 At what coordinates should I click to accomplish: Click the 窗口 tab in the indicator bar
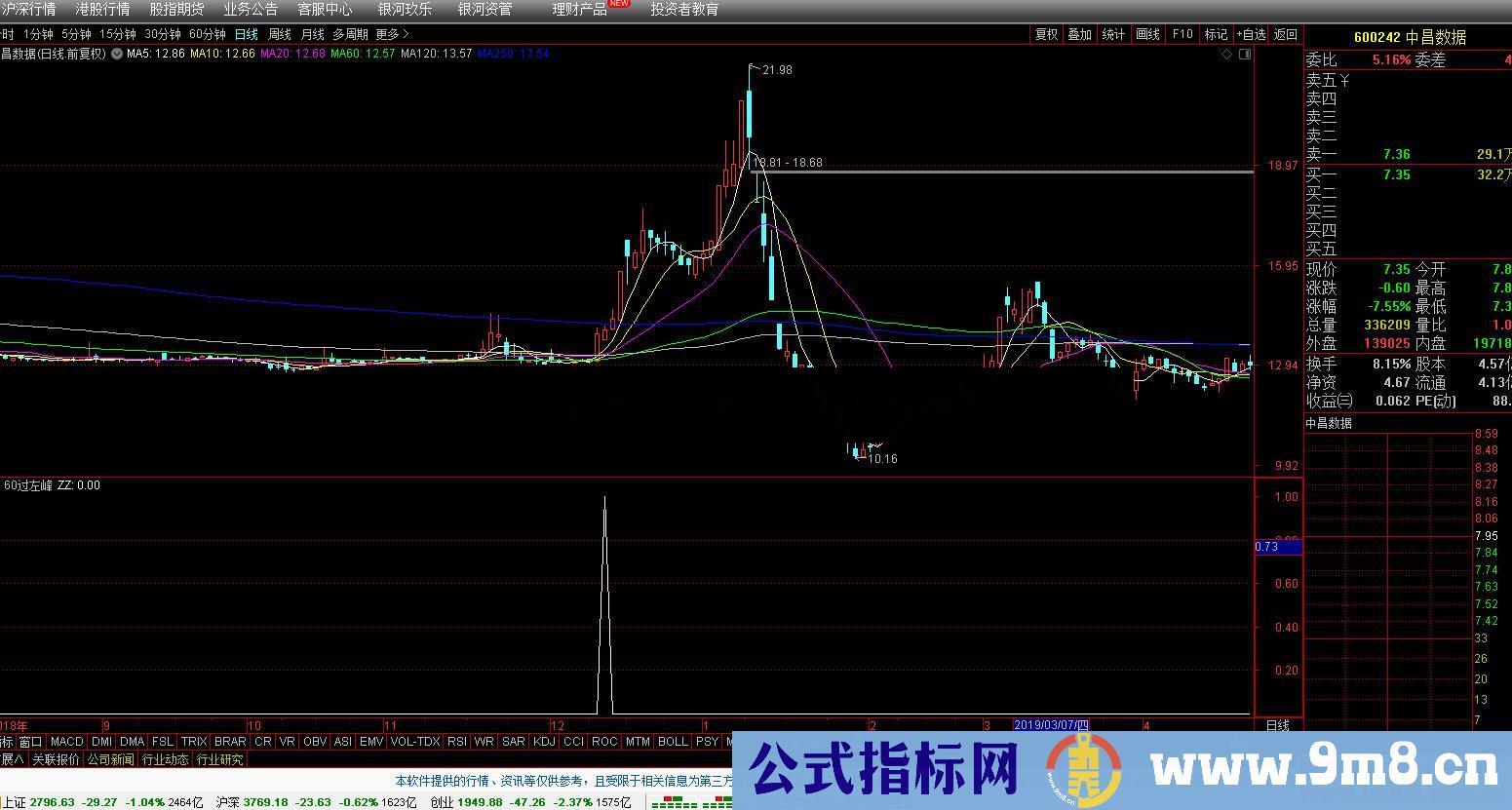31,742
